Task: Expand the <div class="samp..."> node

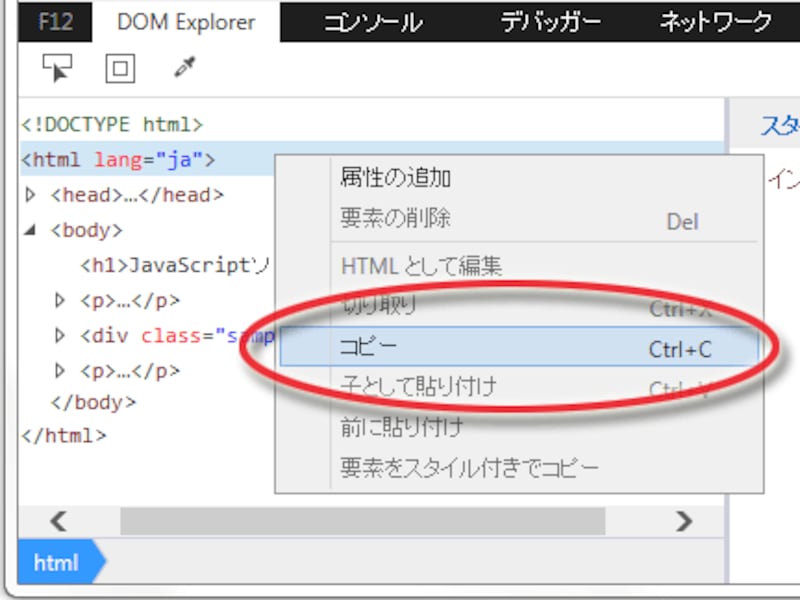Action: click(x=57, y=334)
